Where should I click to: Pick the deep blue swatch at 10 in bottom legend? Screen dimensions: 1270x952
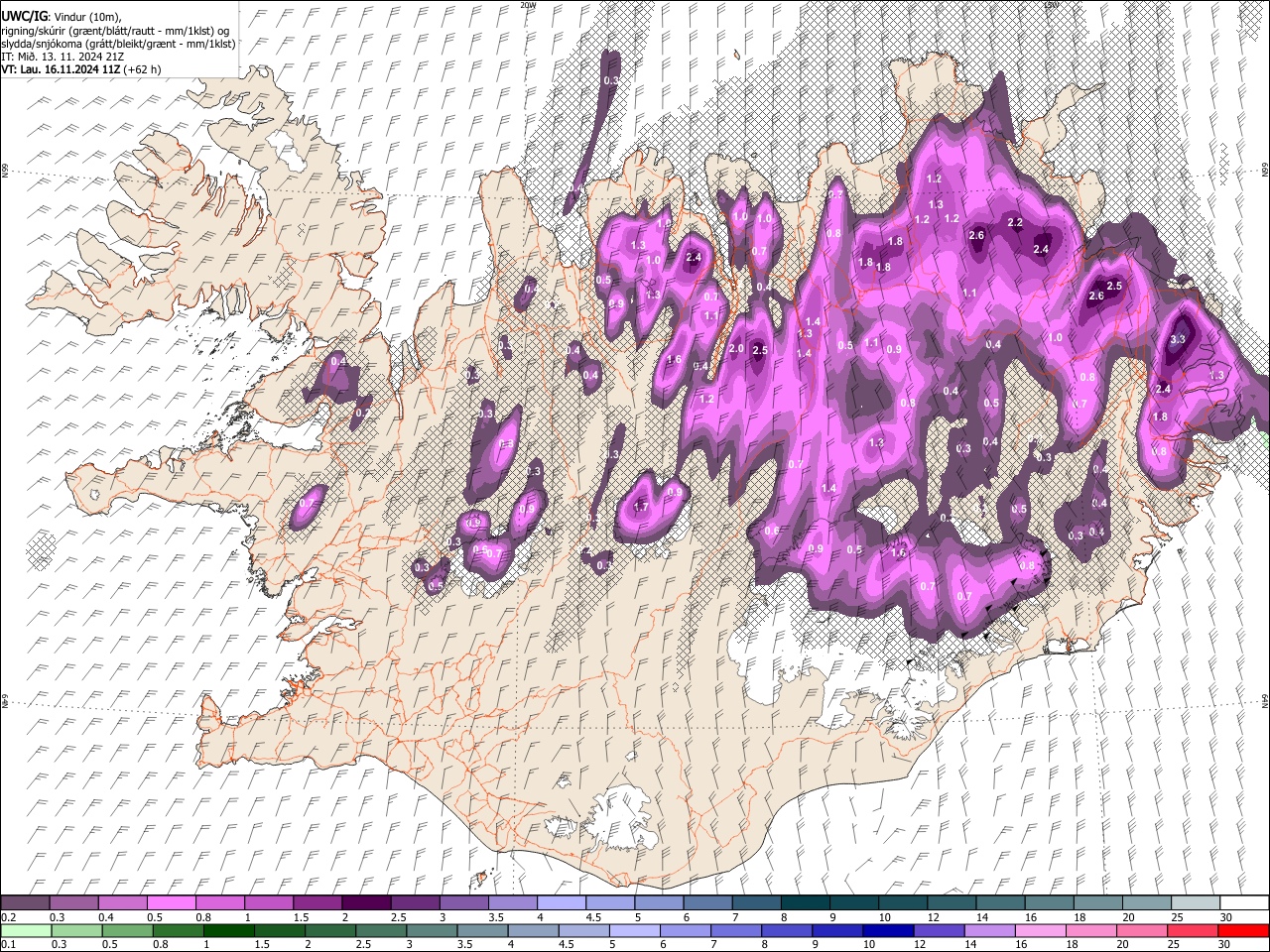[x=888, y=930]
